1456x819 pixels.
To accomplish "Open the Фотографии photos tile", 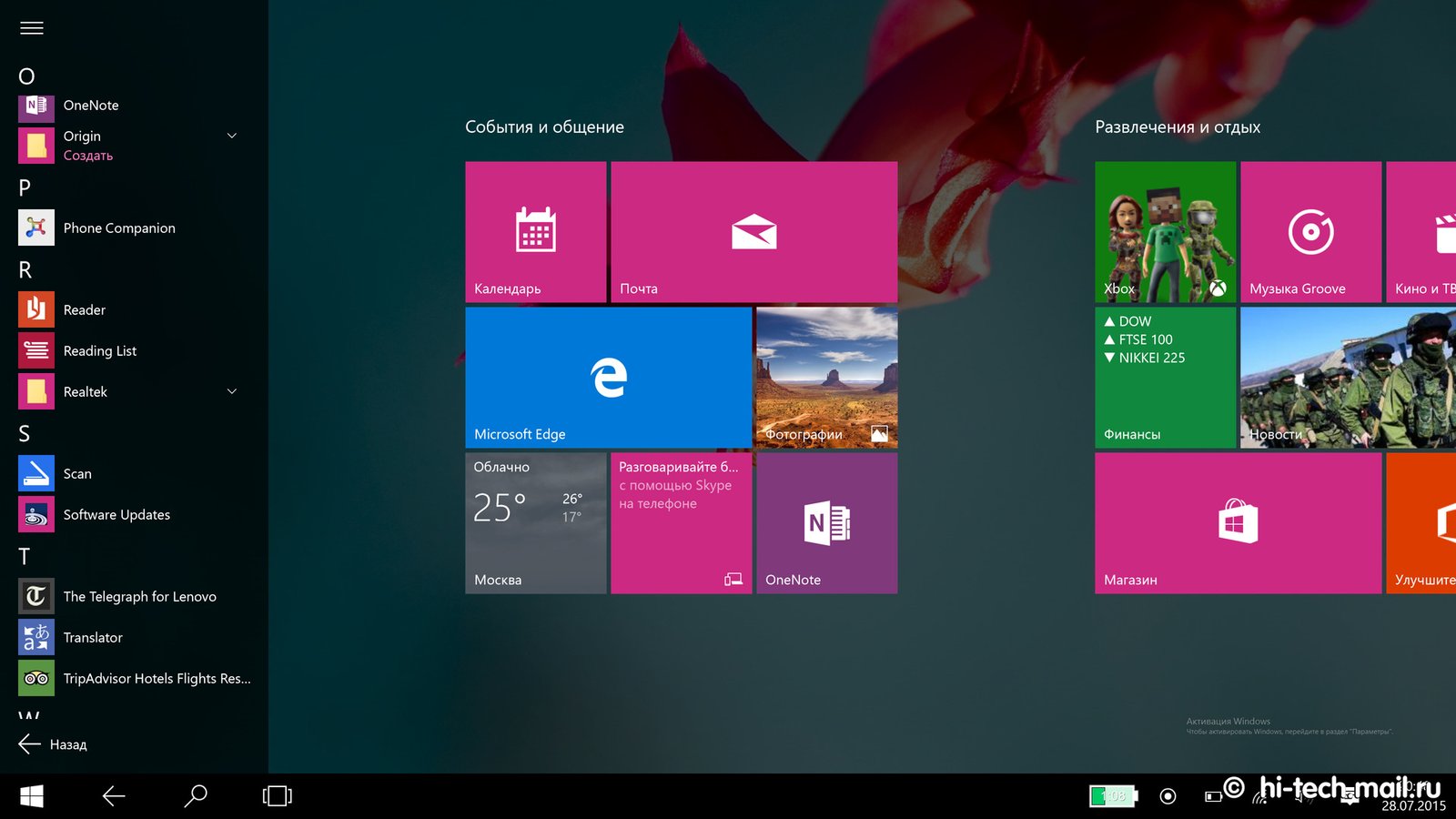I will point(827,378).
